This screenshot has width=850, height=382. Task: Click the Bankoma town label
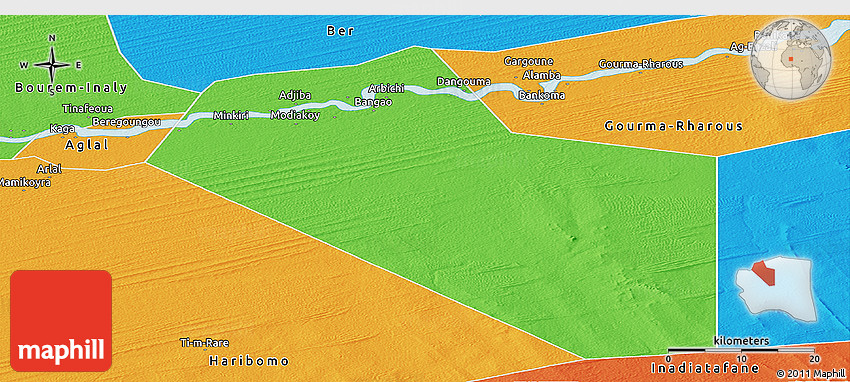542,96
